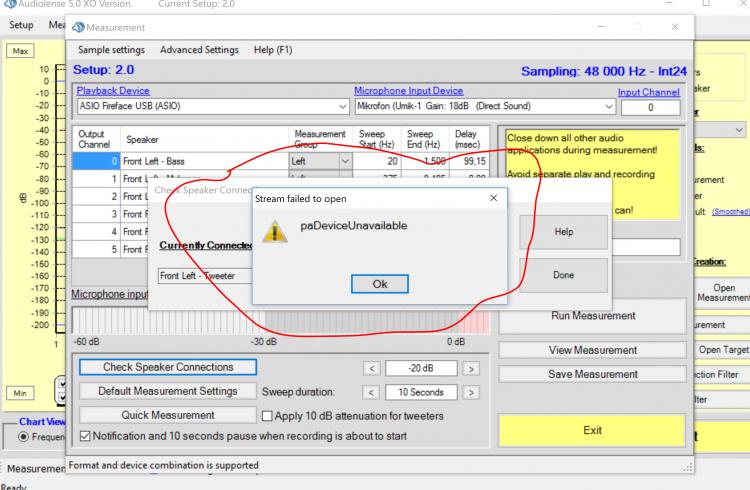This screenshot has height=490, width=750.
Task: Click Delay value 99,15
Action: pos(469,161)
